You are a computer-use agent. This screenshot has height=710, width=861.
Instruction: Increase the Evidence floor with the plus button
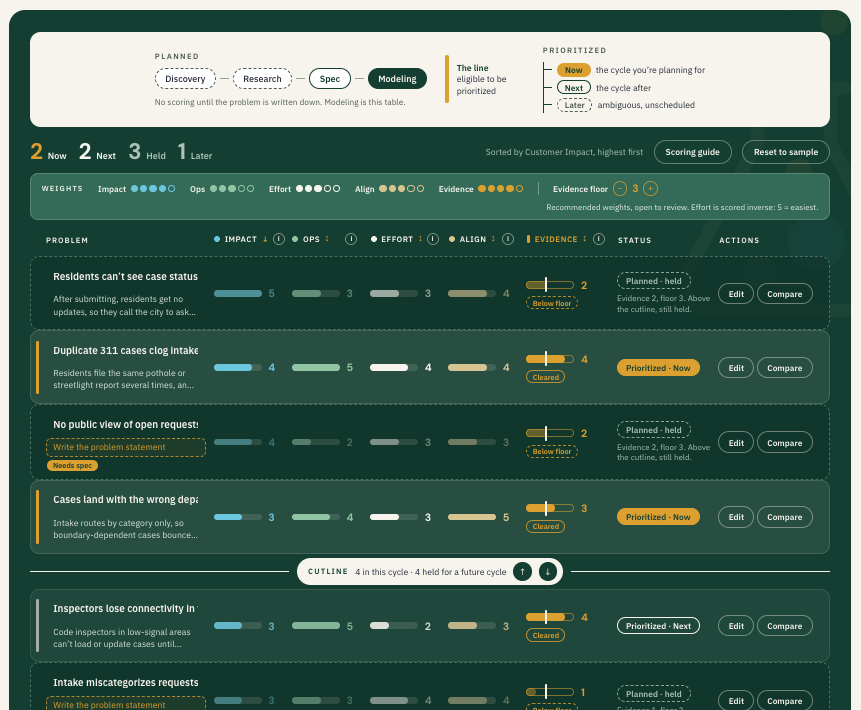point(651,189)
